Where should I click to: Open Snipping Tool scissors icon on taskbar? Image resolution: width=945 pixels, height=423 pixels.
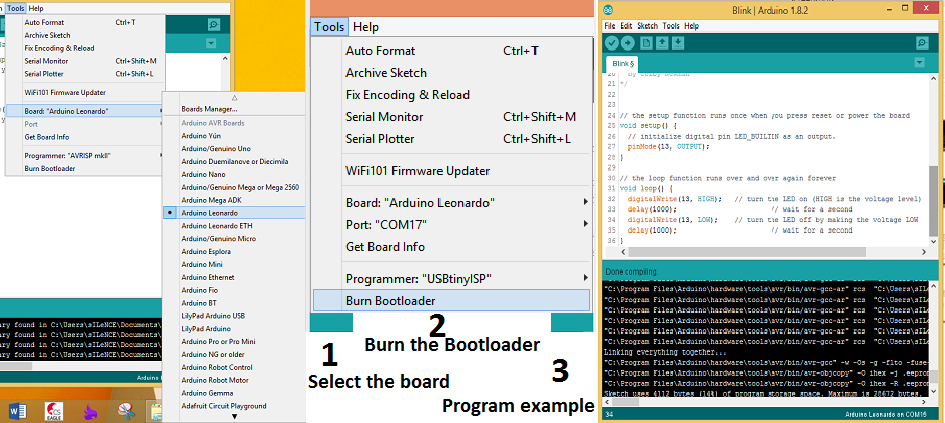click(x=125, y=412)
